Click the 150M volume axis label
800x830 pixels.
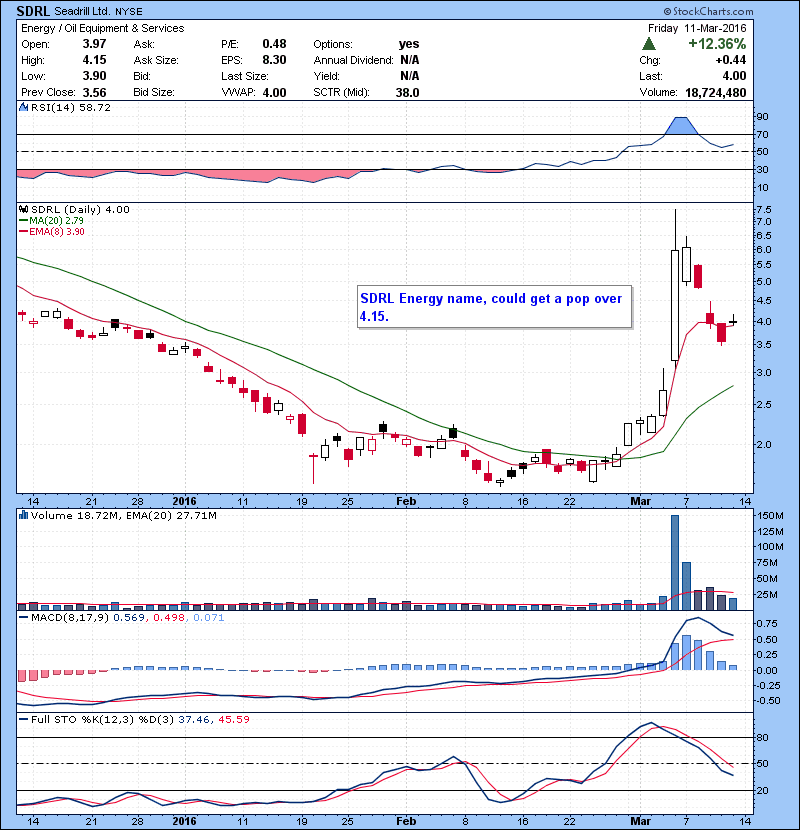click(770, 516)
